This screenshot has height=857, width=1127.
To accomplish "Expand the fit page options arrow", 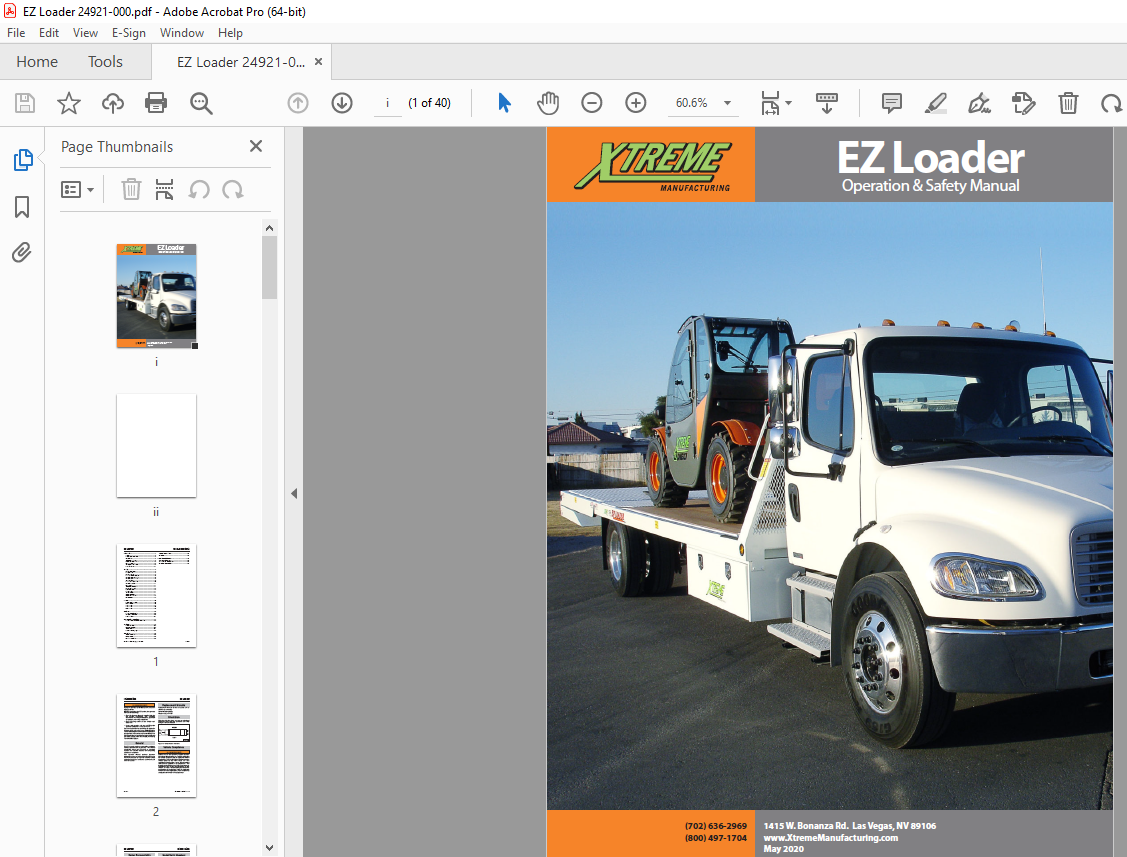I will point(788,103).
